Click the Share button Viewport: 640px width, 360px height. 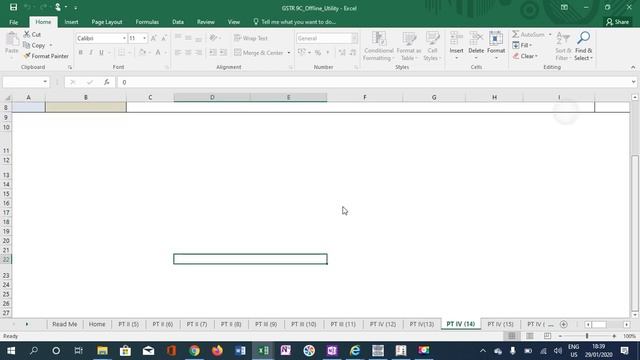tap(618, 22)
